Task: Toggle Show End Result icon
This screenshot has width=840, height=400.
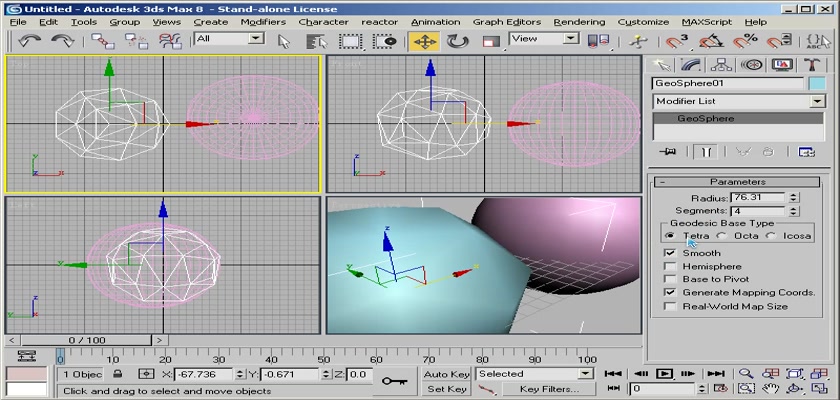Action: click(706, 152)
